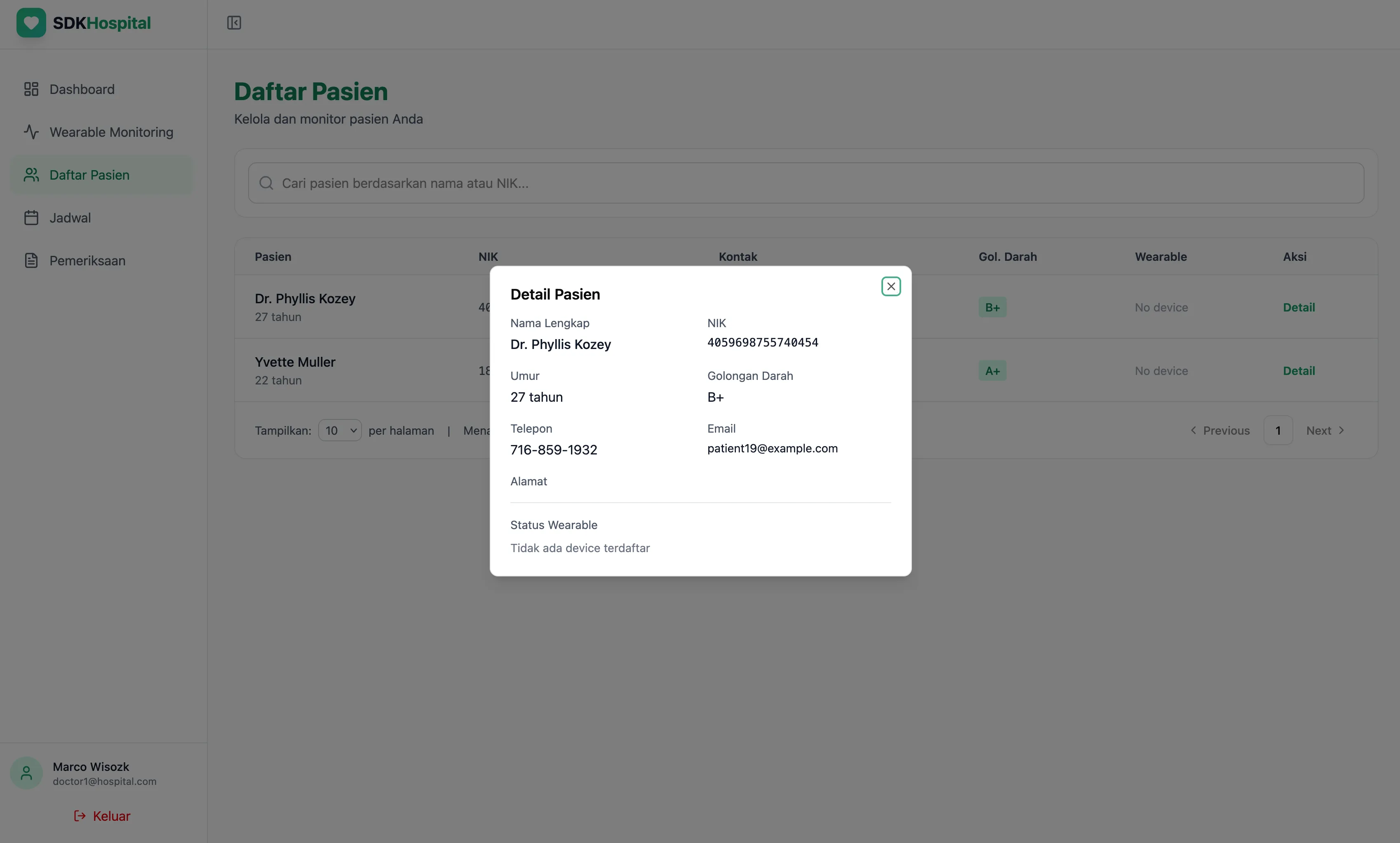Select the A+ blood group badge
Image resolution: width=1400 pixels, height=843 pixels.
pos(992,370)
